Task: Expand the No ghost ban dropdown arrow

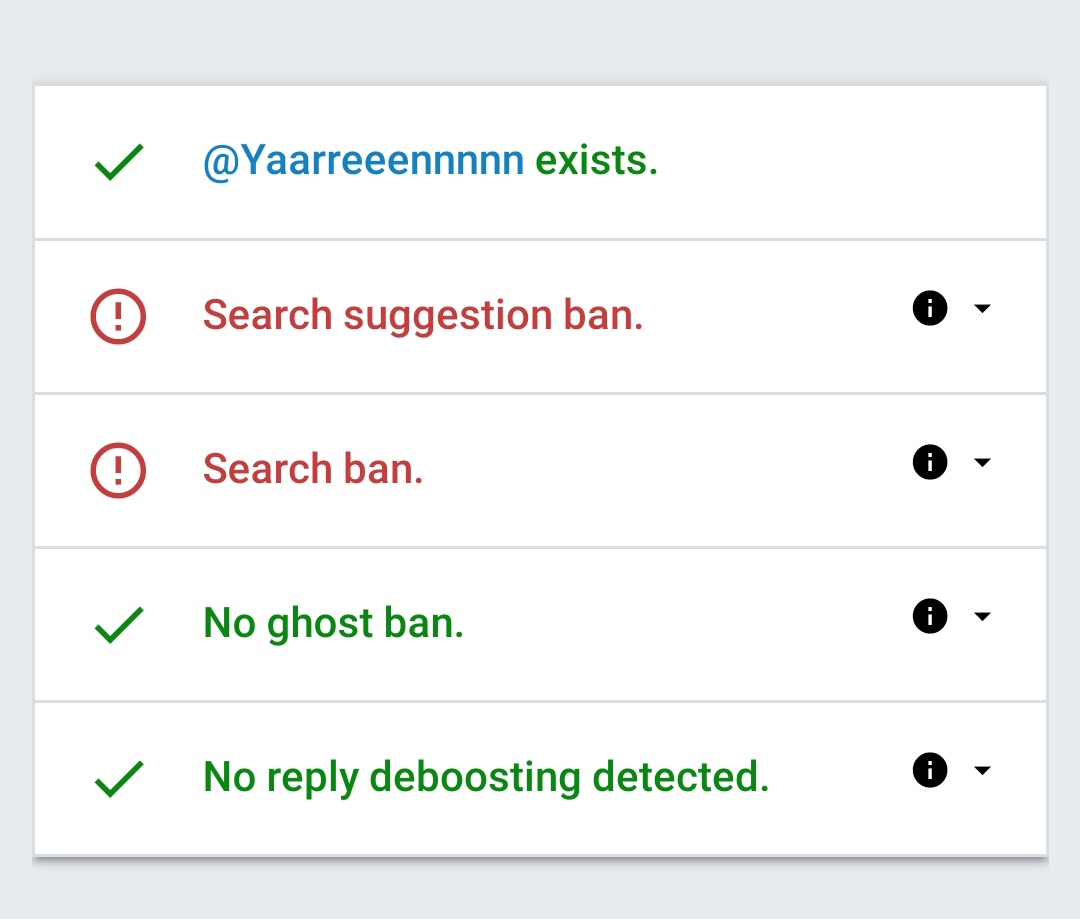Action: click(x=982, y=616)
